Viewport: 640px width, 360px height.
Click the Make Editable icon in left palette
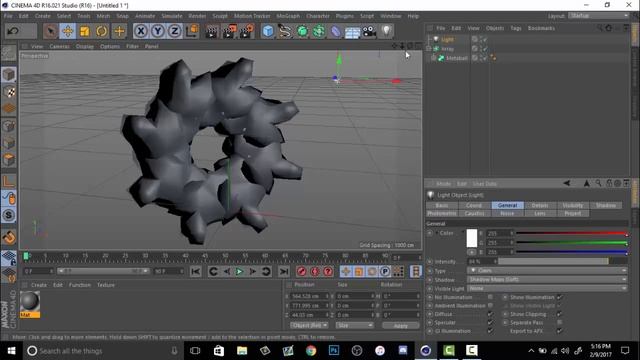click(x=9, y=53)
